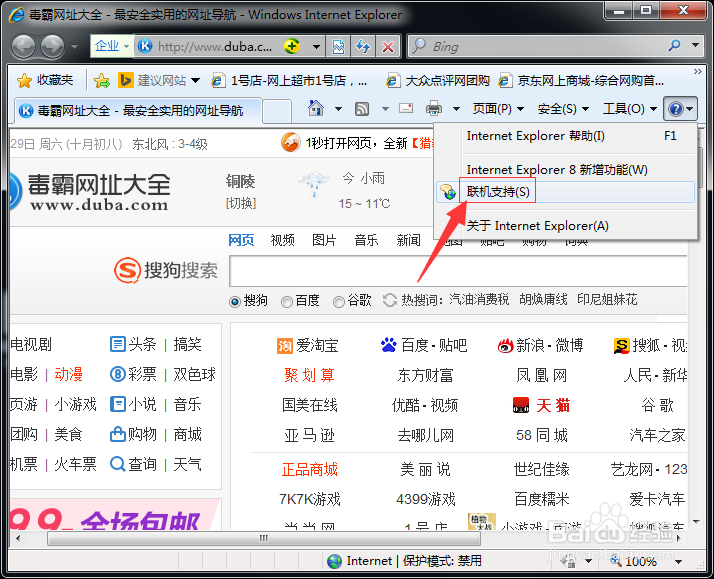This screenshot has width=714, height=579.
Task: Stop loading with the red X icon
Action: (388, 46)
